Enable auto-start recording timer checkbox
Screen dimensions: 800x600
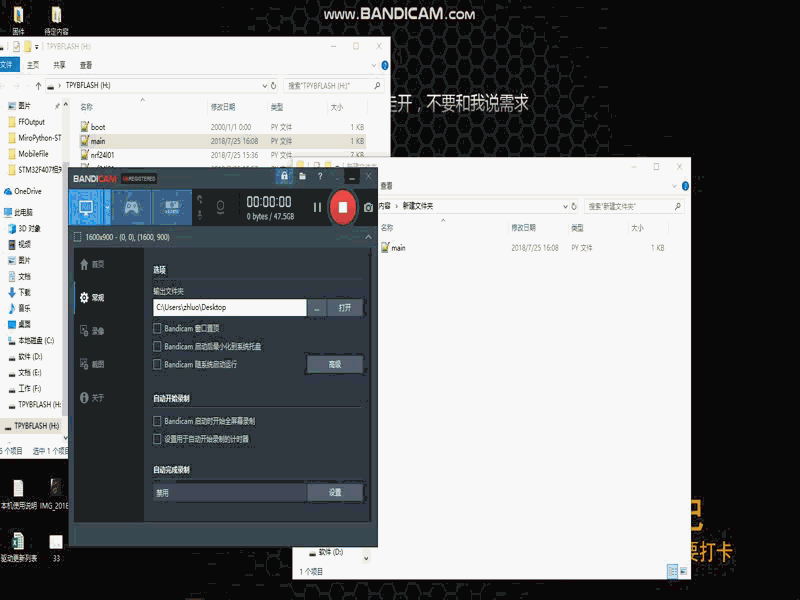coord(158,439)
